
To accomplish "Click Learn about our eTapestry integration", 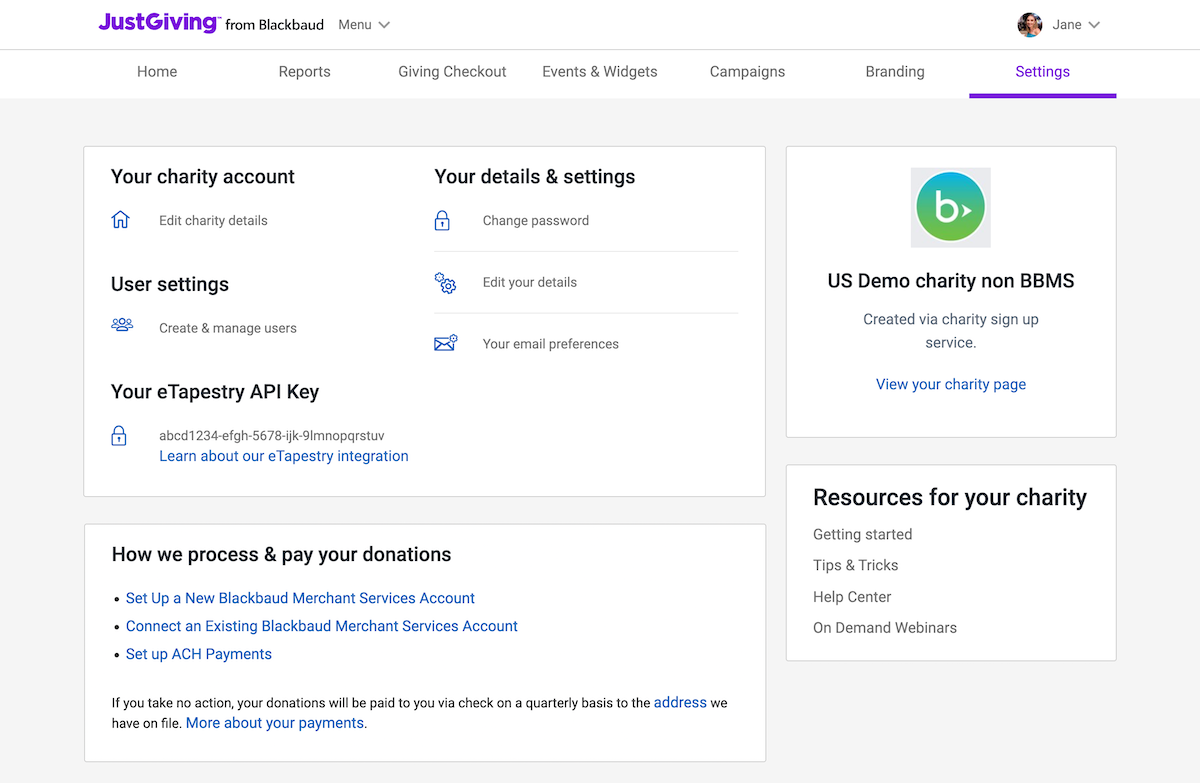I will click(x=284, y=456).
